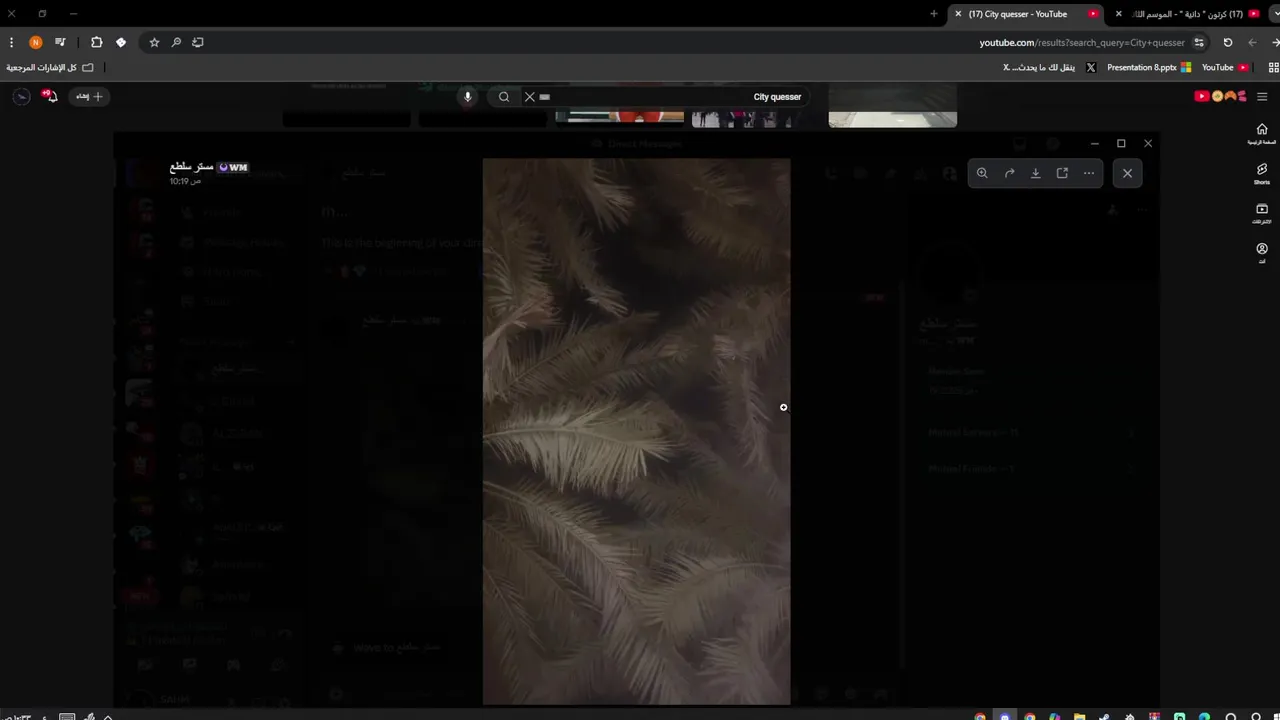Open a new browser tab
This screenshot has width=1280, height=720.
click(934, 14)
